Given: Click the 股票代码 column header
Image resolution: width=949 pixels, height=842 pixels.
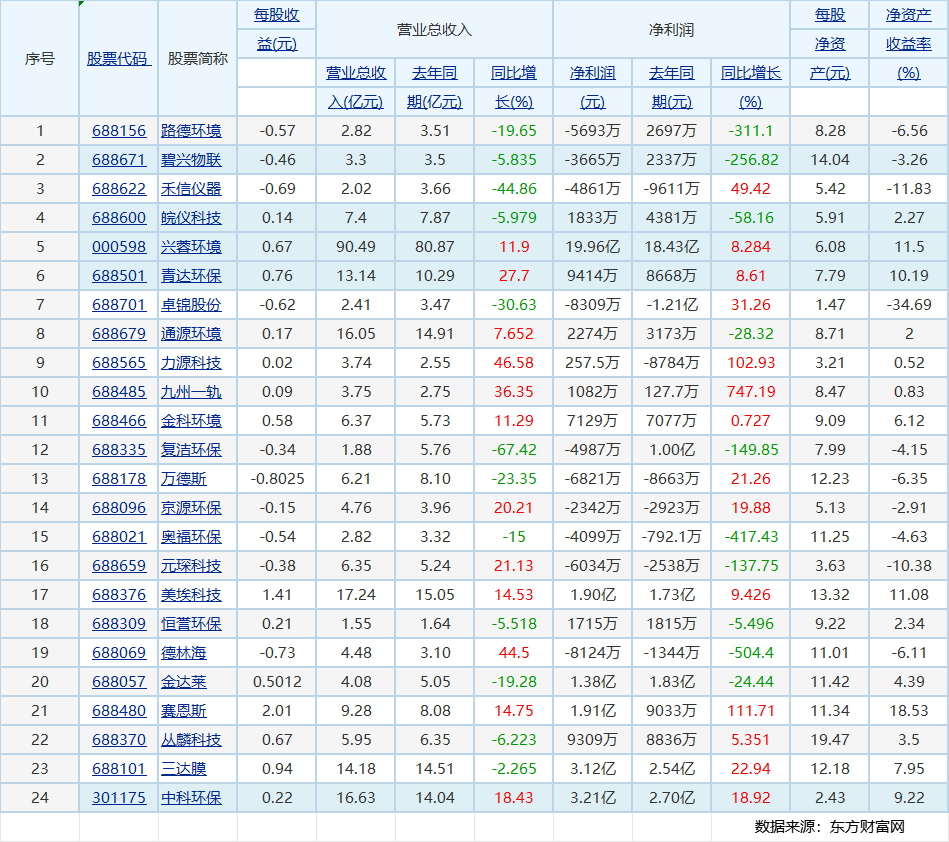Looking at the screenshot, I should (118, 58).
